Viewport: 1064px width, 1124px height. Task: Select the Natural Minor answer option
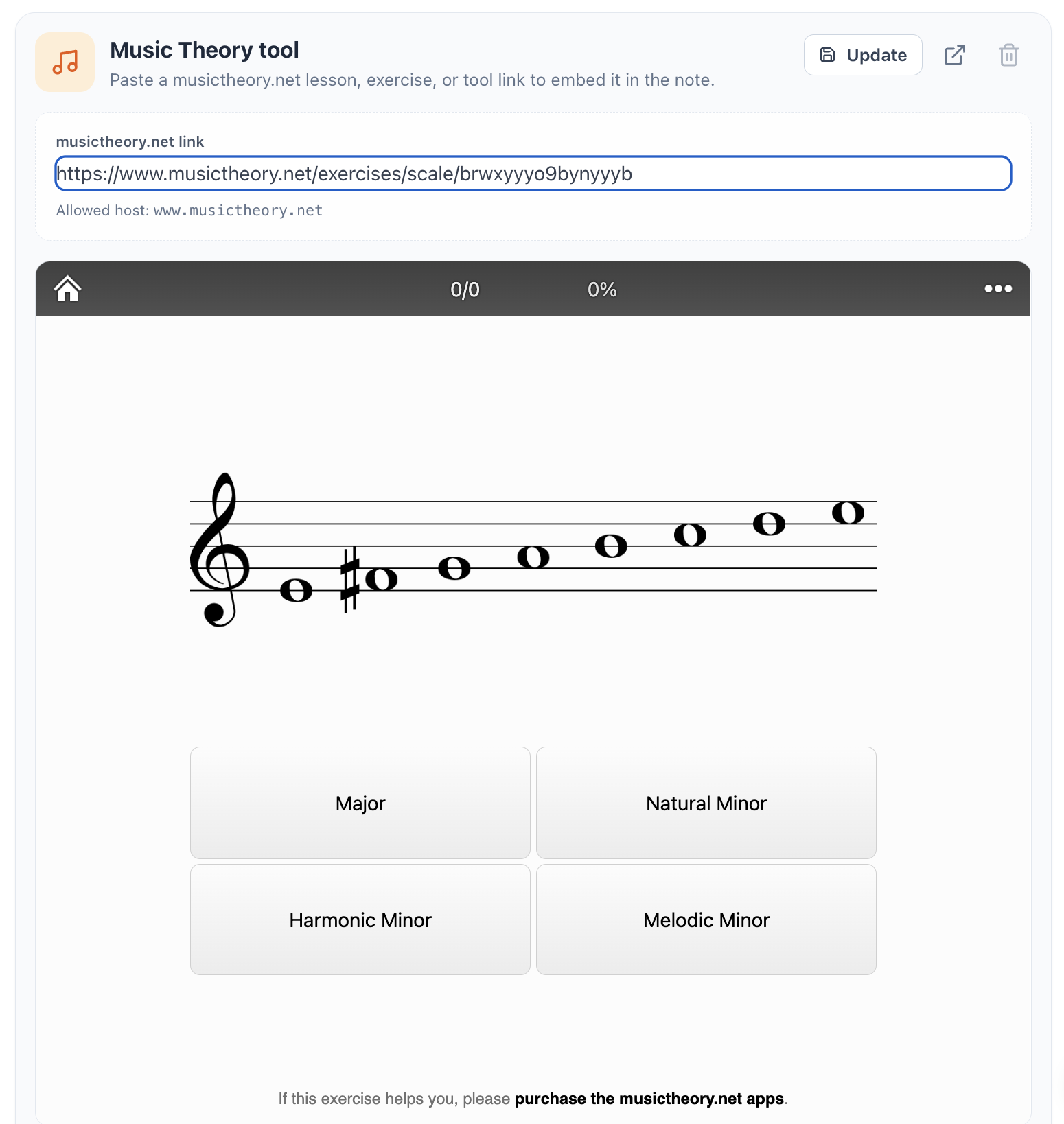[x=706, y=803]
